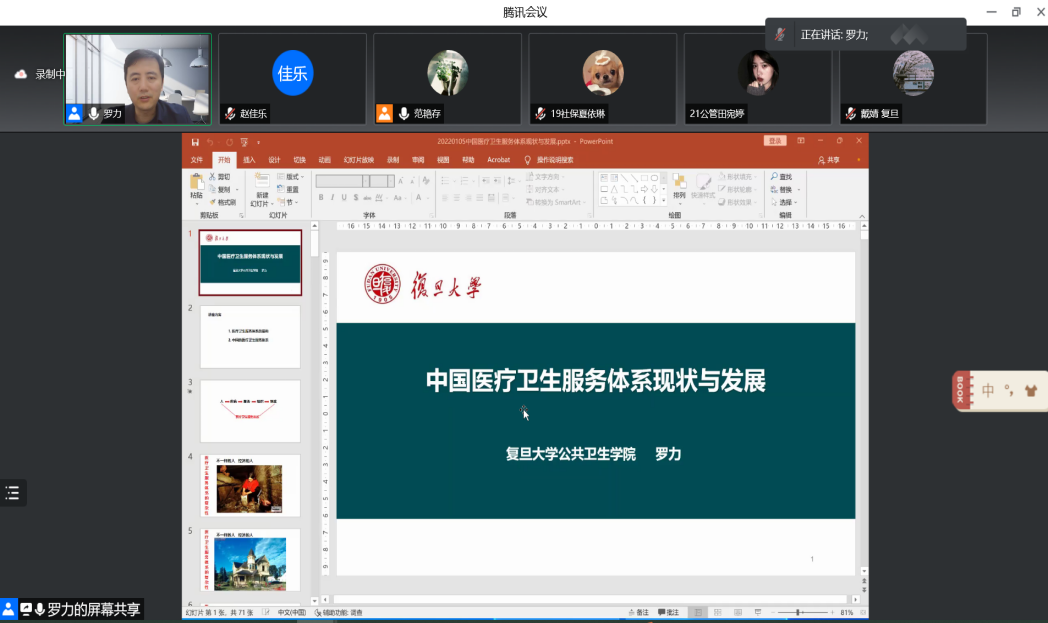Click the slide sorter view icon in status bar

(x=718, y=612)
